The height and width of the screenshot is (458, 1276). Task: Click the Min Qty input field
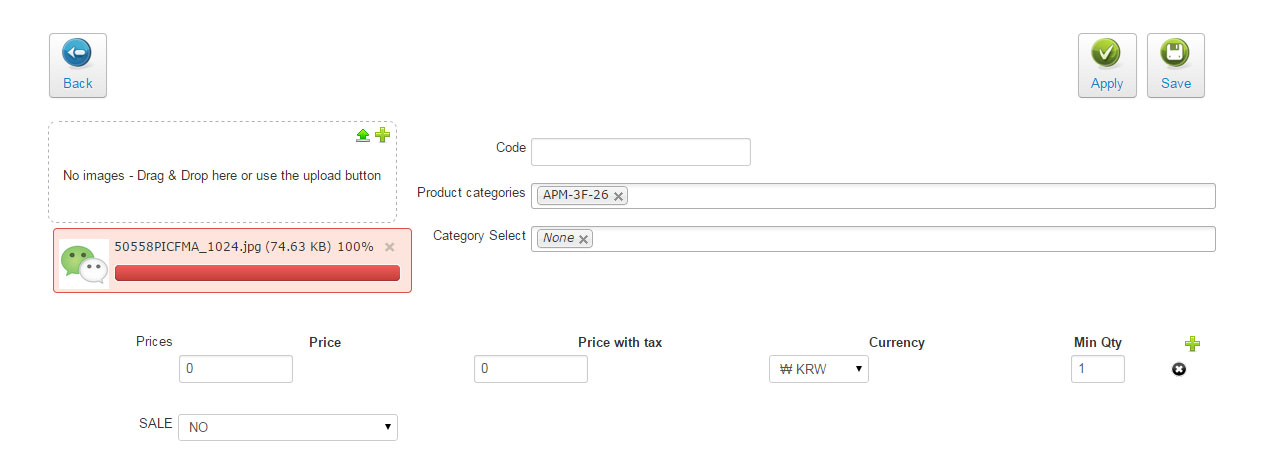[x=1098, y=369]
